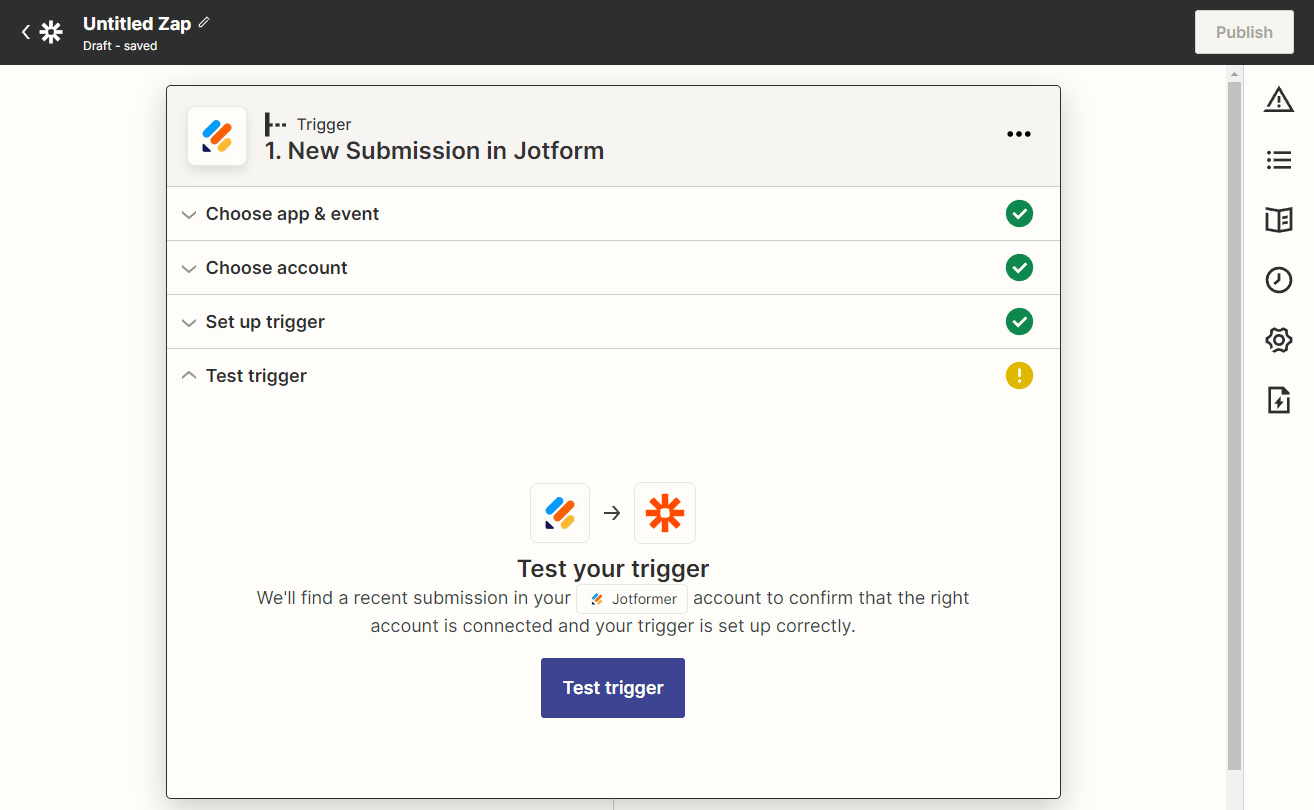The image size is (1314, 810).
Task: Open the warning issues sidebar icon
Action: (x=1278, y=100)
